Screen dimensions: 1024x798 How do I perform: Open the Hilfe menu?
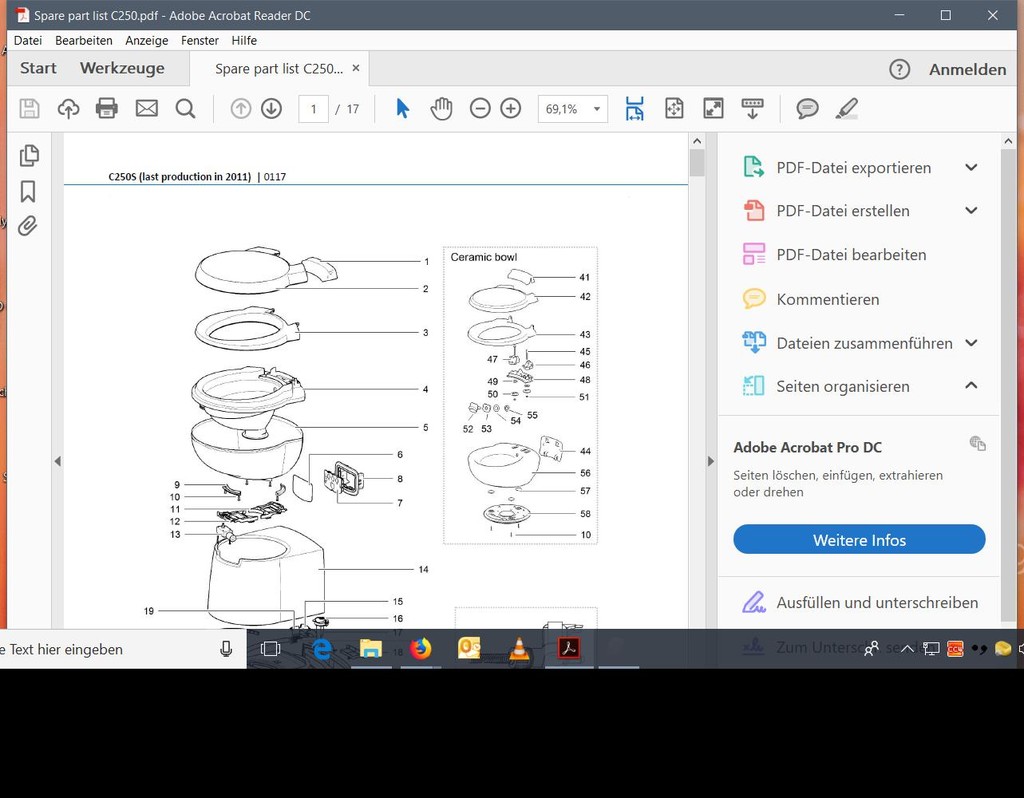click(x=244, y=40)
